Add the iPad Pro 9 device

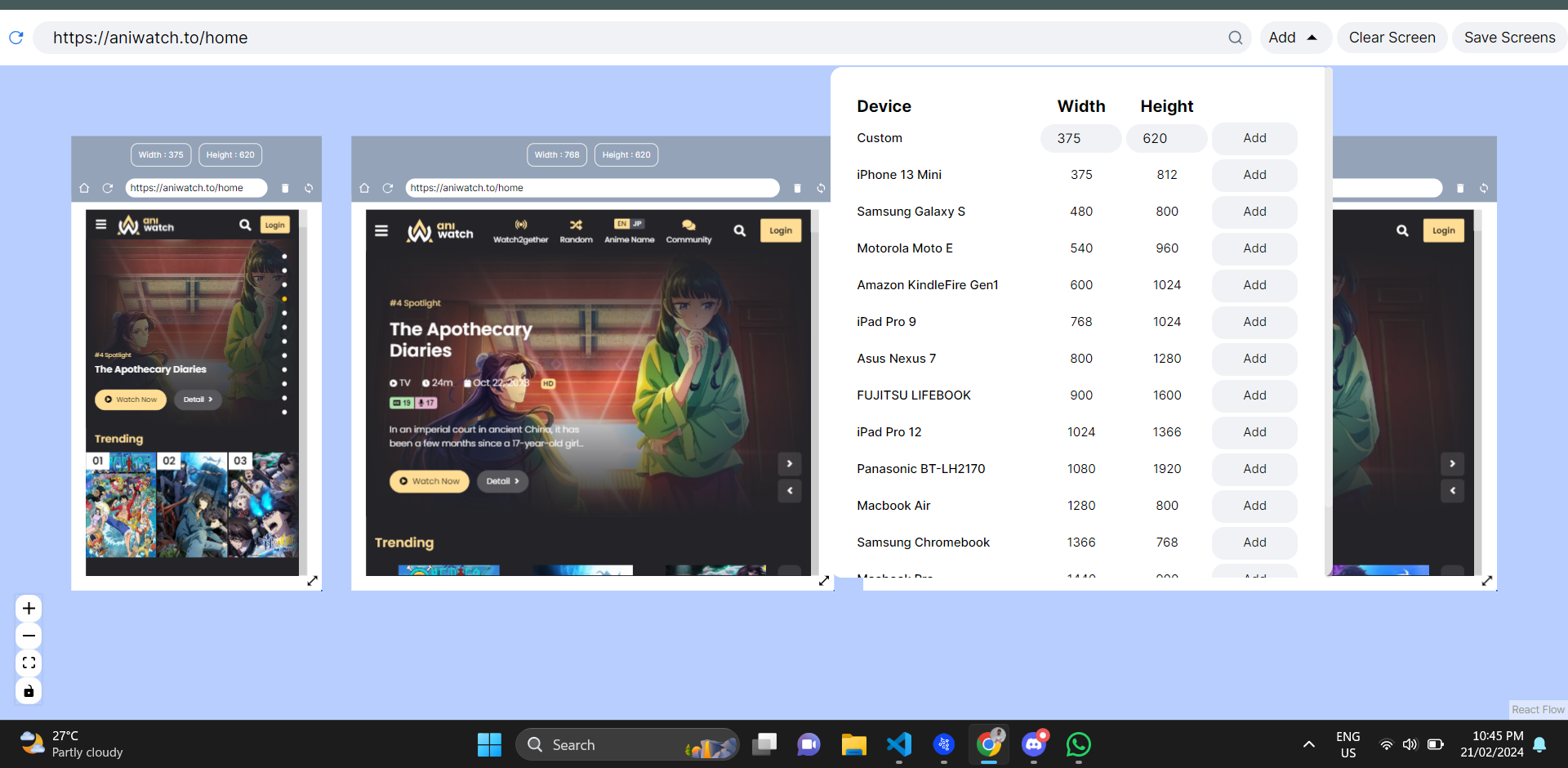tap(1254, 322)
